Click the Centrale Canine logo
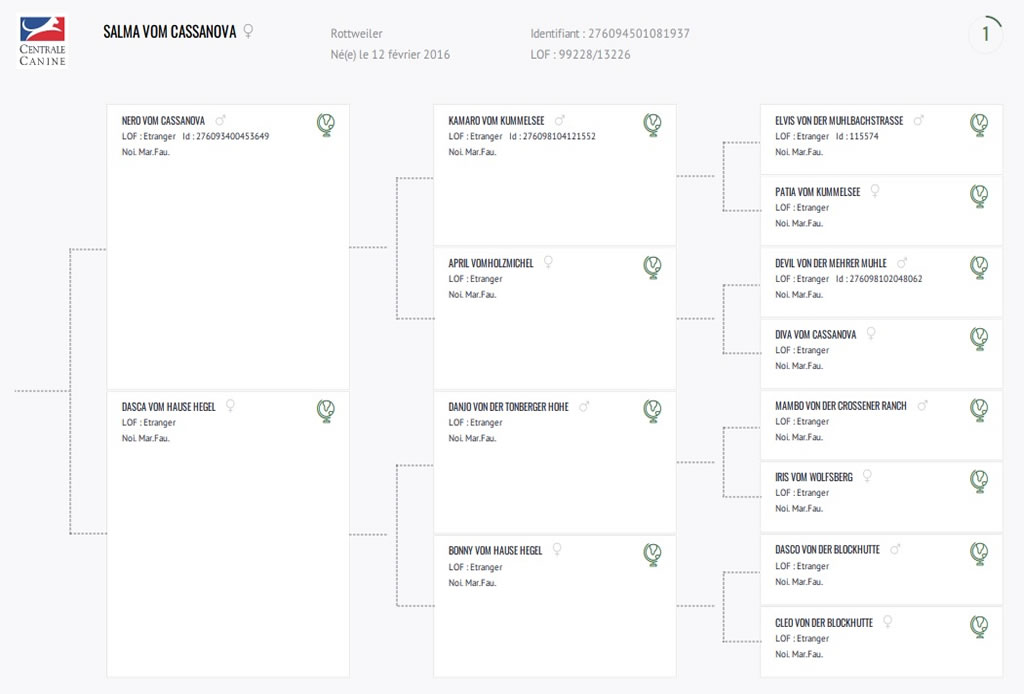The width and height of the screenshot is (1024, 694). click(x=42, y=40)
